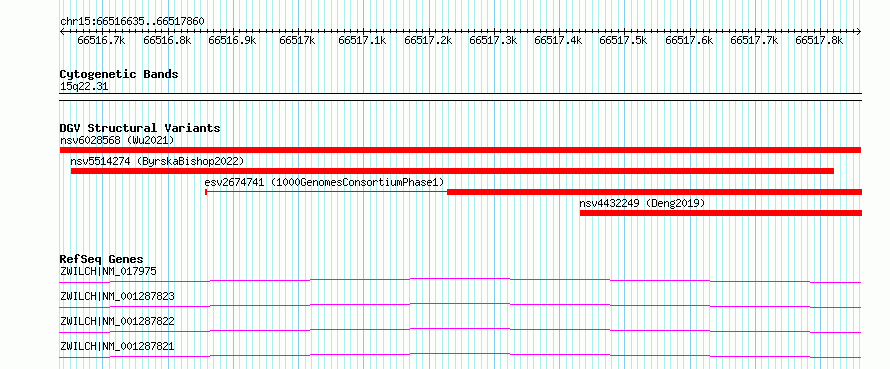The width and height of the screenshot is (890, 369).
Task: Click the 66516.8k ruler tick label
Action: tap(167, 40)
